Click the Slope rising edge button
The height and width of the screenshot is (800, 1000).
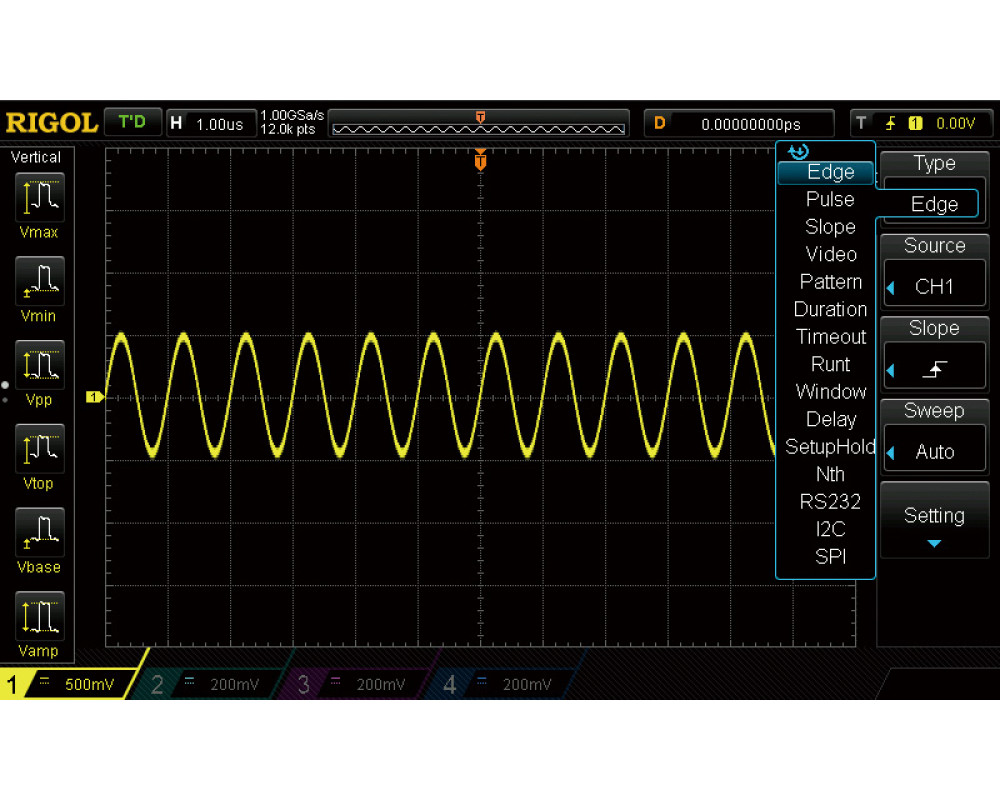pos(934,370)
